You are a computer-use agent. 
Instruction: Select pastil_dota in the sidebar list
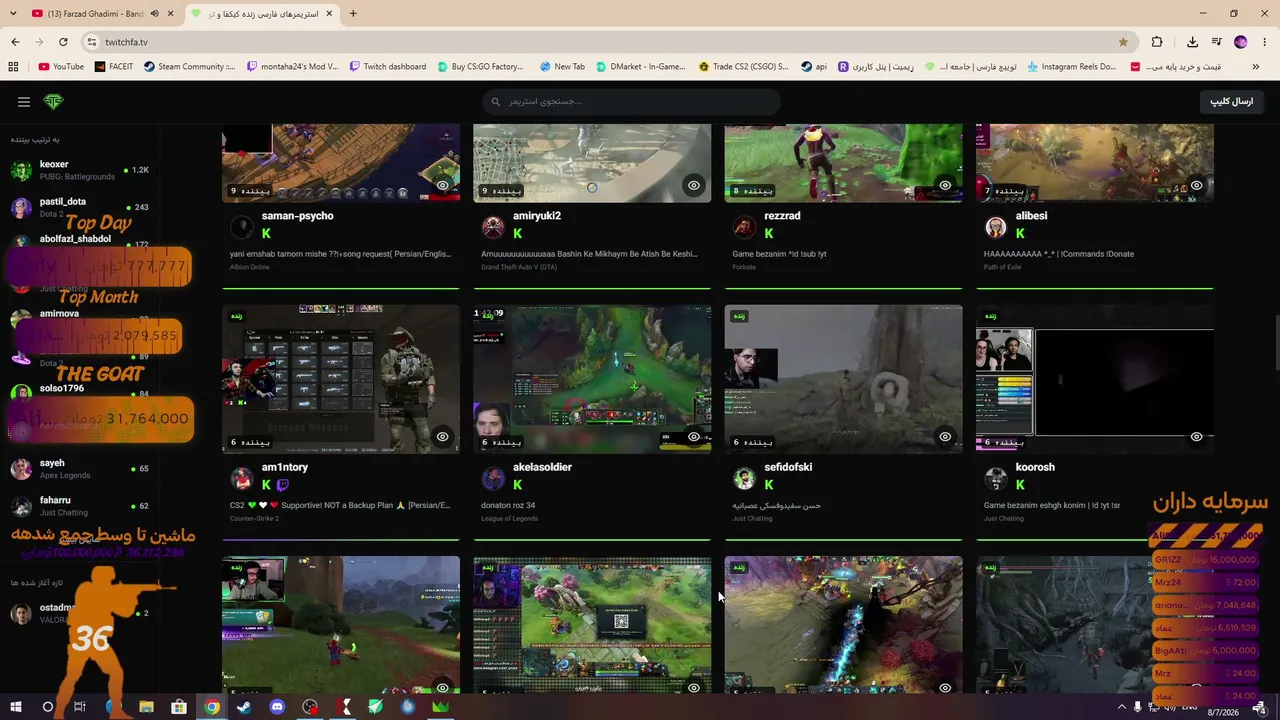(x=80, y=207)
